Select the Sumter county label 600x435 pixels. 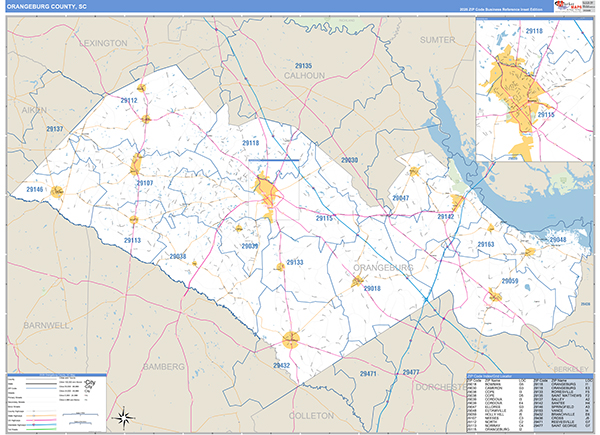[436, 39]
